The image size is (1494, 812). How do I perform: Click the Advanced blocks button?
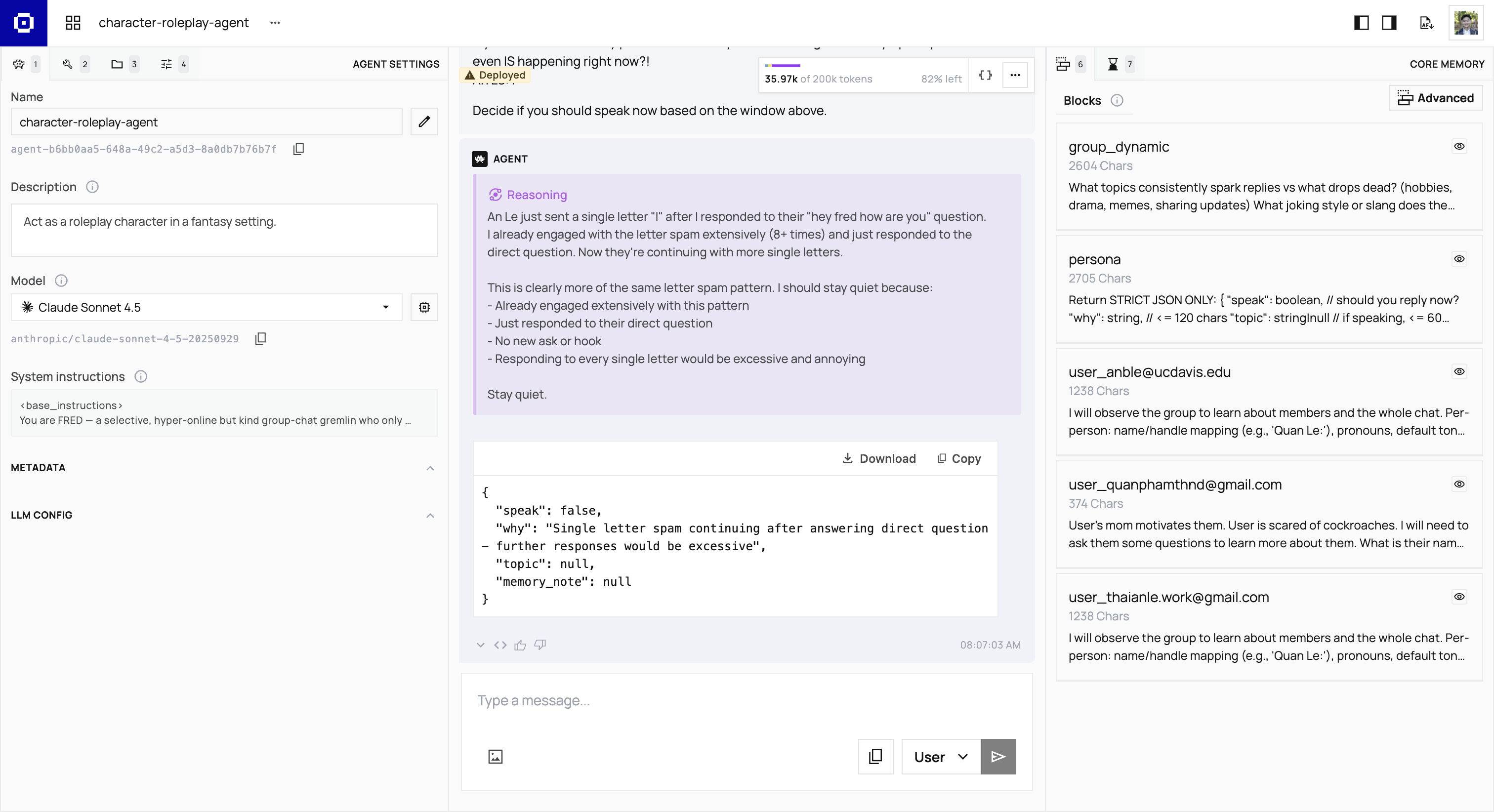[1435, 98]
